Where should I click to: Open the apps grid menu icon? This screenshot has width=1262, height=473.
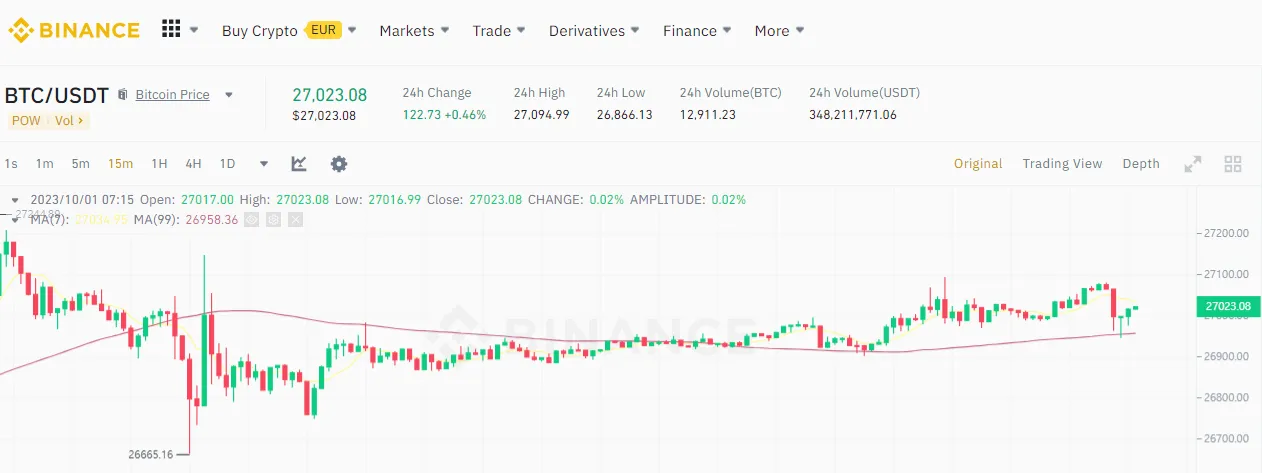tap(171, 30)
